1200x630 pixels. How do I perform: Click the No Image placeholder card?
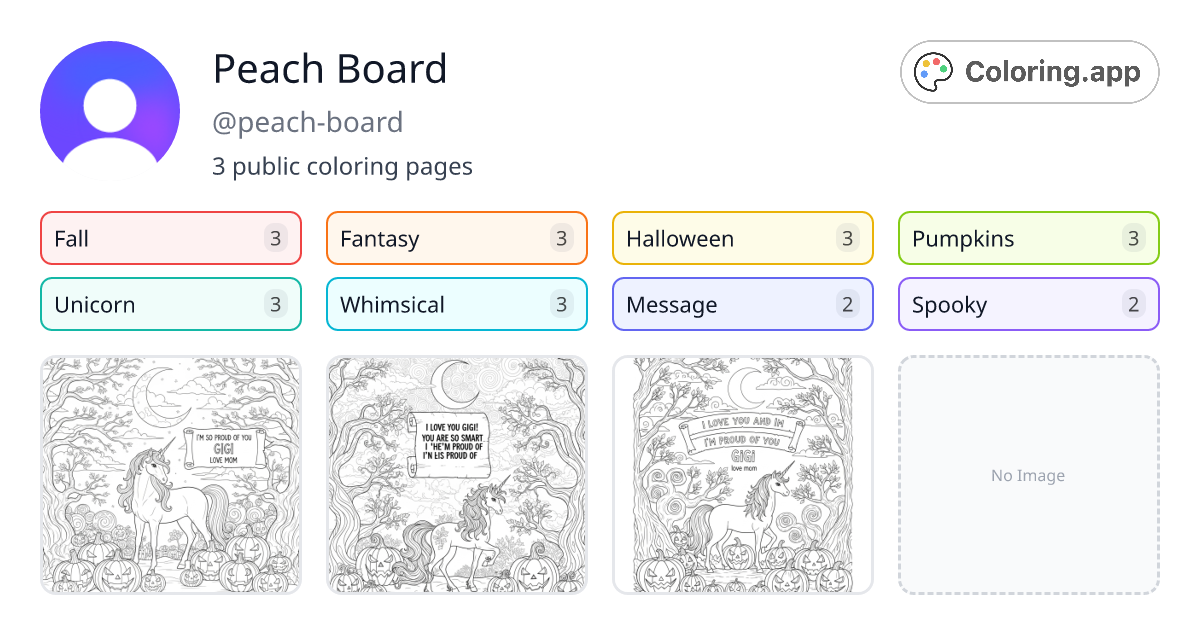1028,475
